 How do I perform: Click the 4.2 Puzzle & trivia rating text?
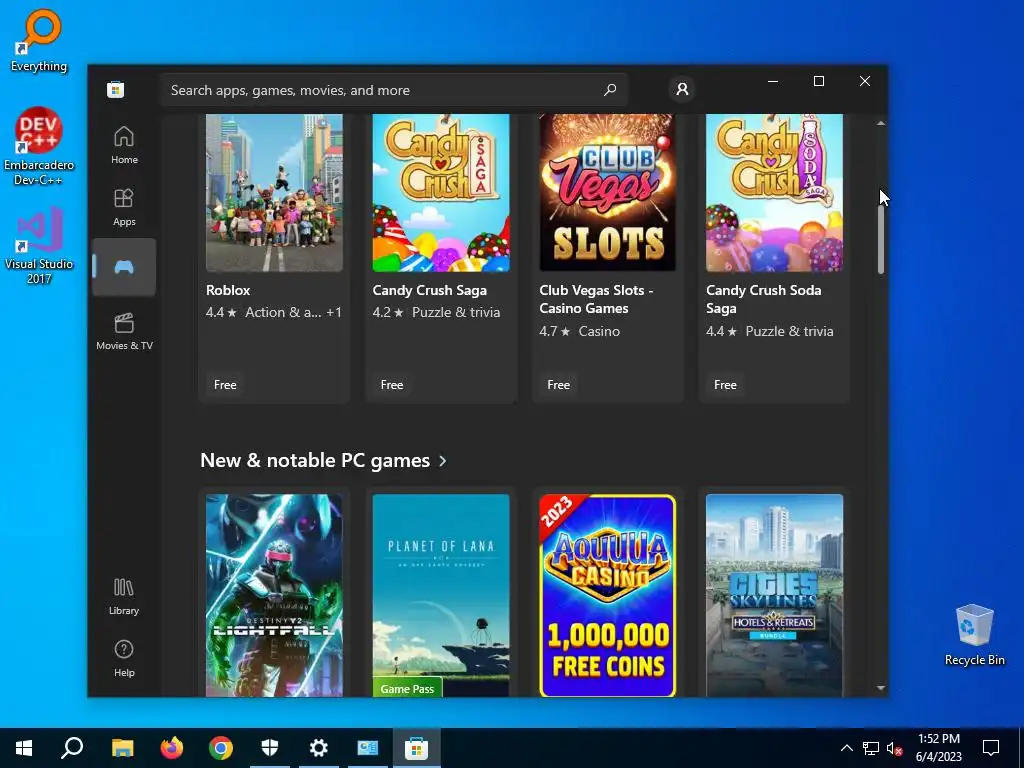pos(436,312)
